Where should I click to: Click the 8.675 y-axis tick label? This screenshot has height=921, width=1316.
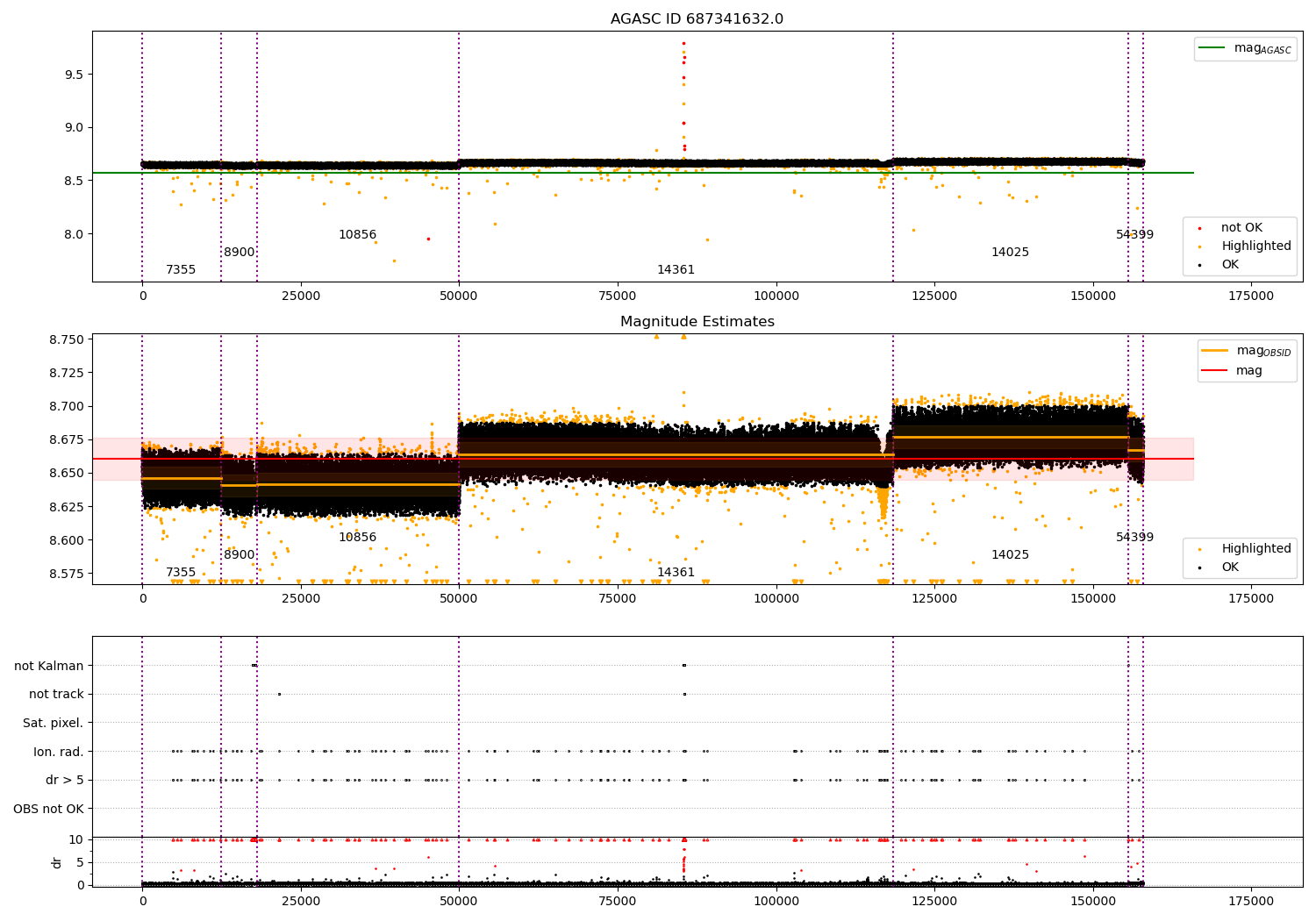pyautogui.click(x=67, y=439)
